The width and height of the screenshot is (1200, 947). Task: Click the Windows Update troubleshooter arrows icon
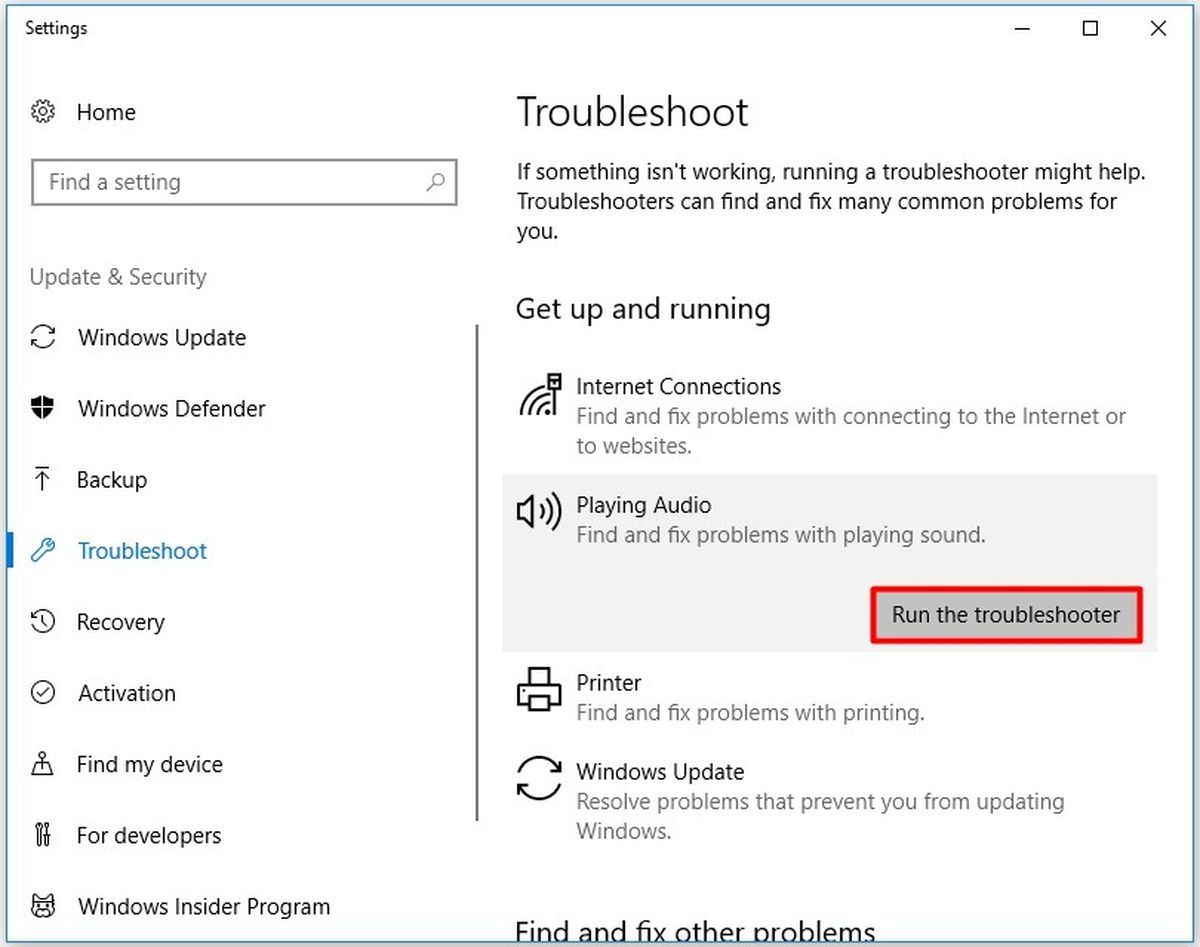539,779
